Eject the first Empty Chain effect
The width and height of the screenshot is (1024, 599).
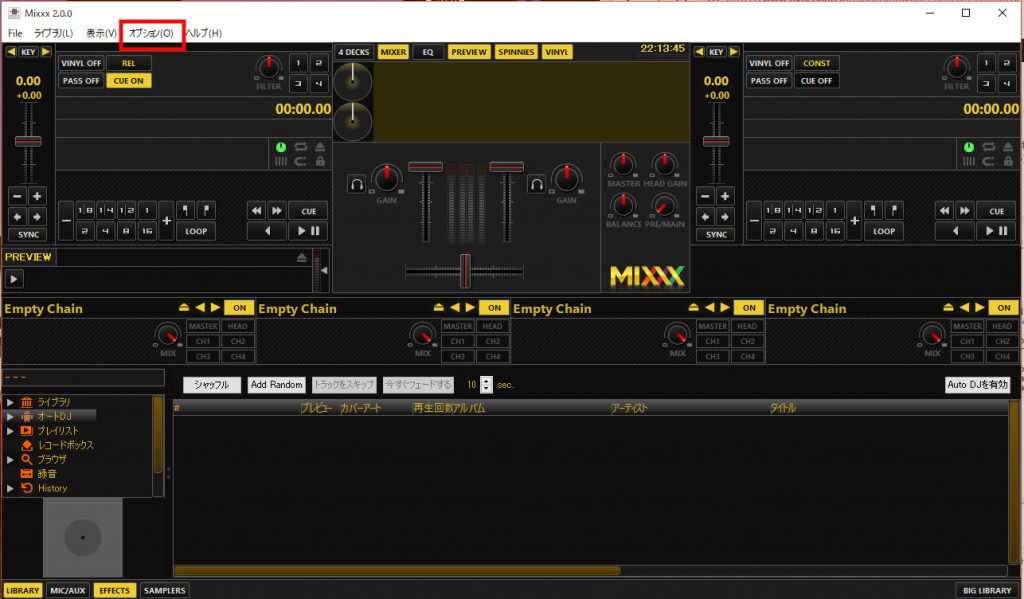(184, 307)
